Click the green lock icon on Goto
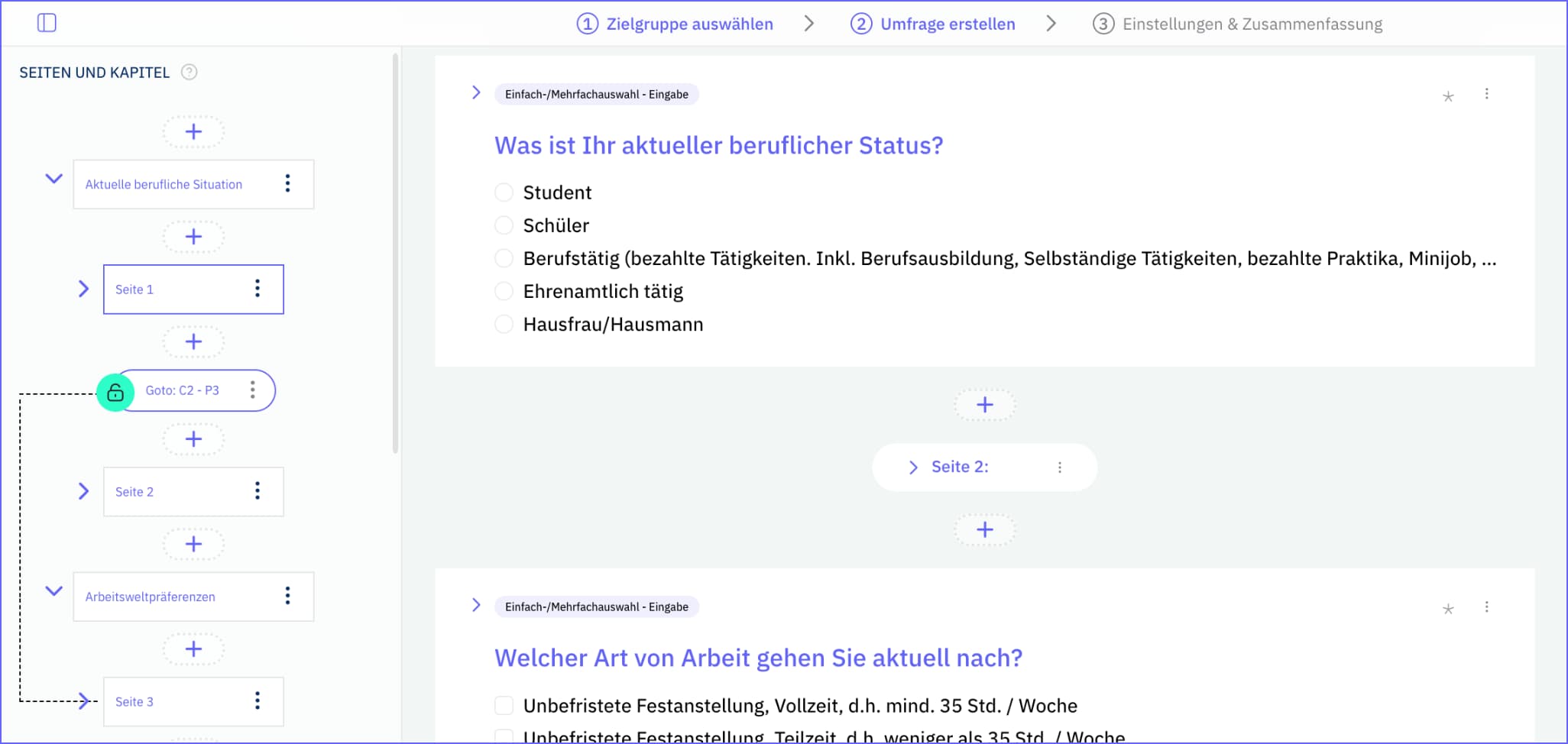Screen dimensions: 1568x744 pos(115,393)
